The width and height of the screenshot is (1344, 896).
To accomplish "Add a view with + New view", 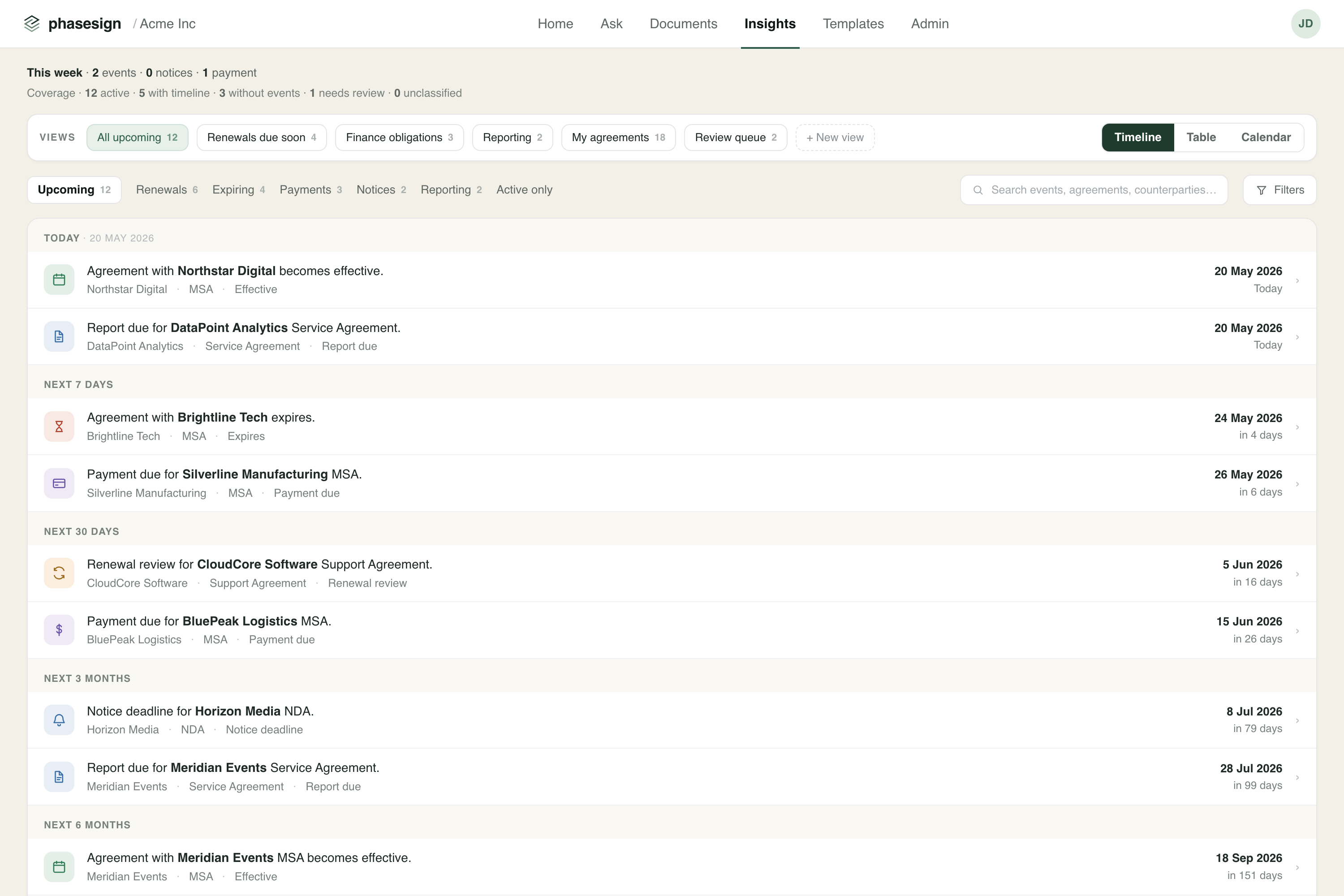I will point(834,137).
